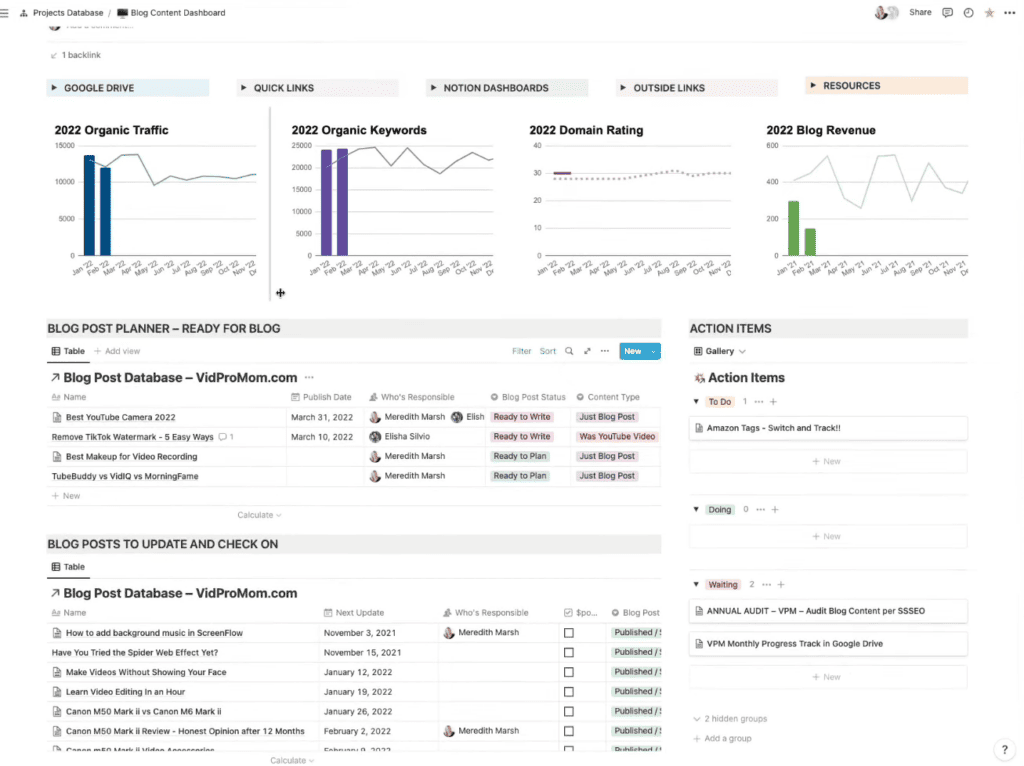Open the Doing group options dots
The width and height of the screenshot is (1024, 766).
[x=760, y=509]
